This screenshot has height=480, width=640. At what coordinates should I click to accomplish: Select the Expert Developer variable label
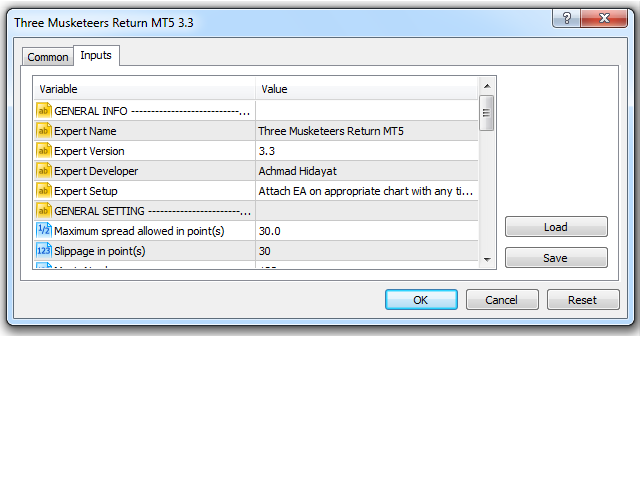[96, 171]
